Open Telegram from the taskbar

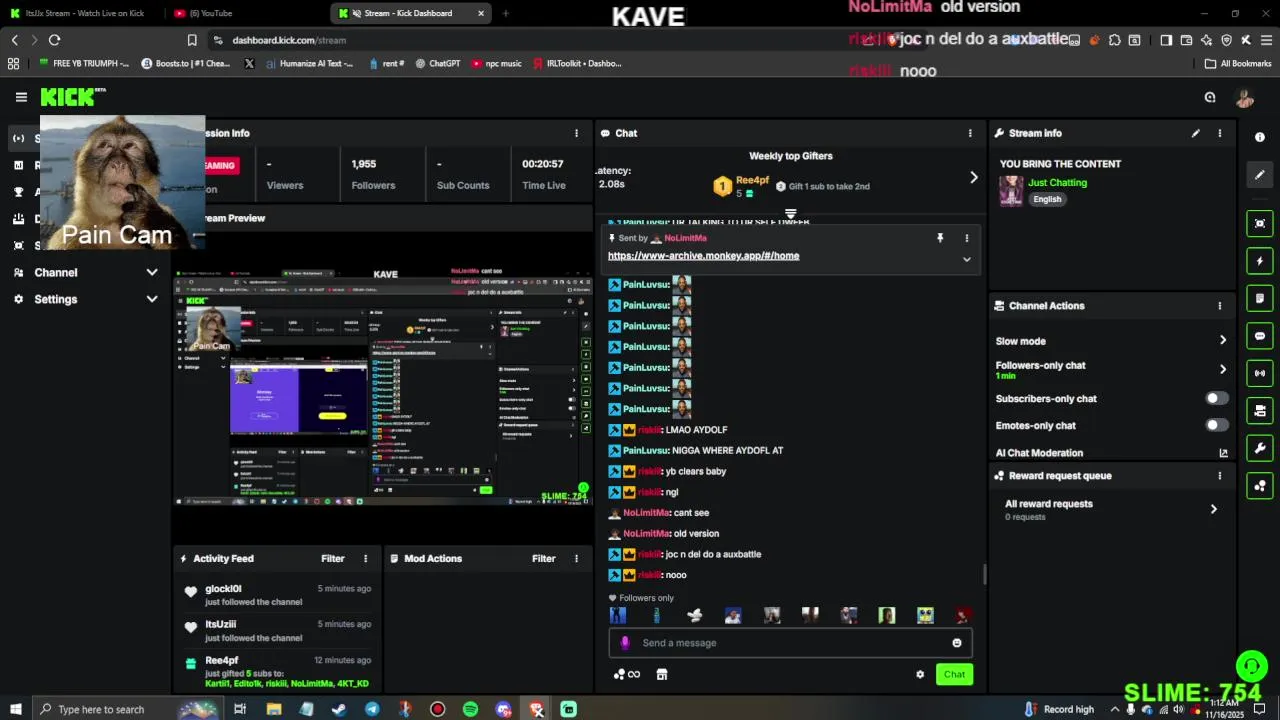coord(372,709)
